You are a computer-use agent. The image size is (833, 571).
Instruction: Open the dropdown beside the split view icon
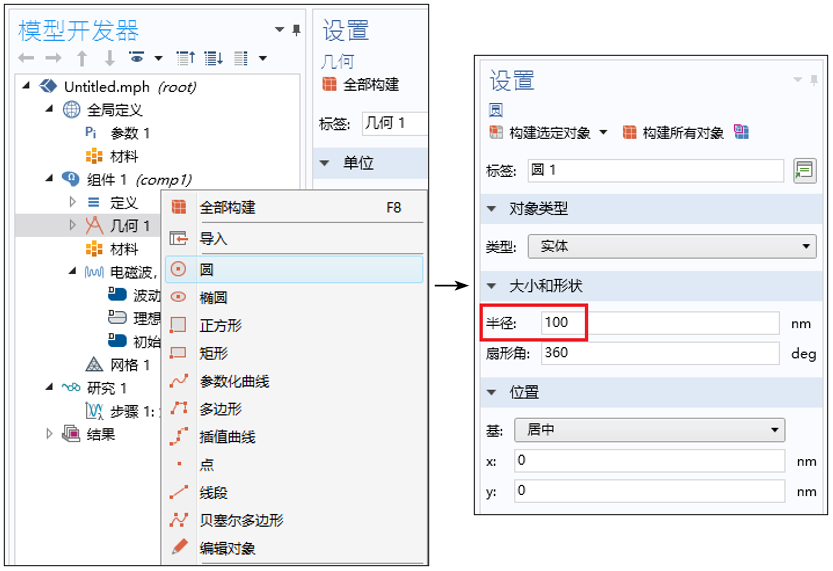pyautogui.click(x=263, y=58)
